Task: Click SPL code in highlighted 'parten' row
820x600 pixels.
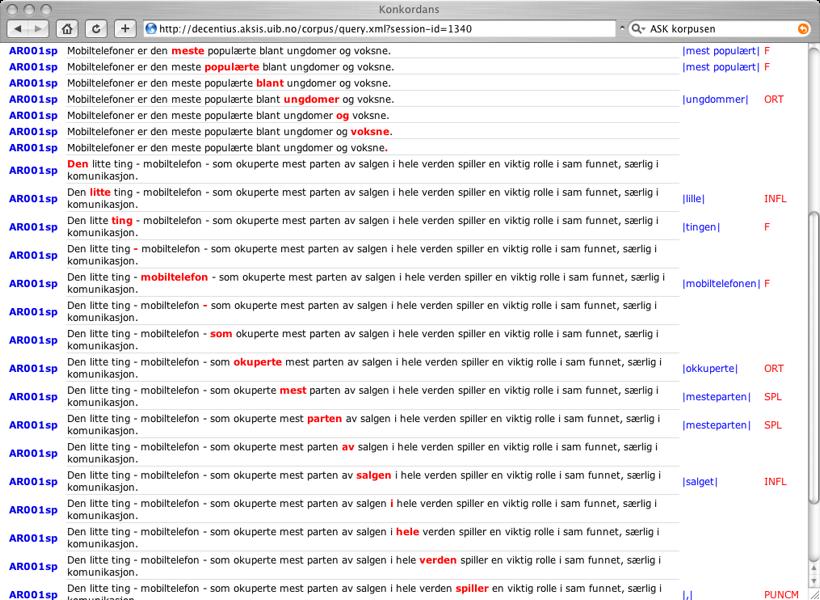Action: coord(772,425)
